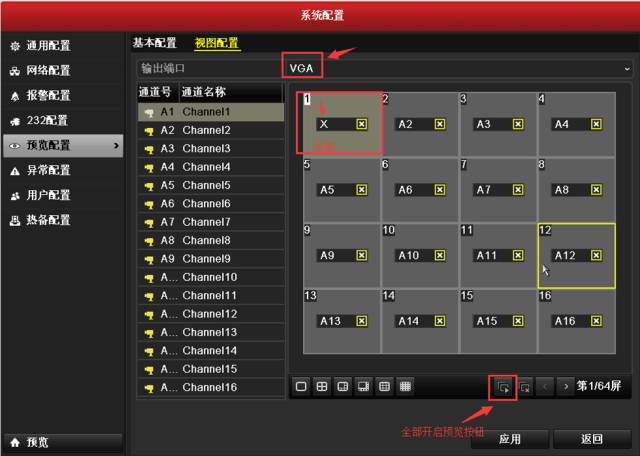Screen dimensions: 640x456
Task: Open the output port VGA dropdown
Action: [x=457, y=68]
